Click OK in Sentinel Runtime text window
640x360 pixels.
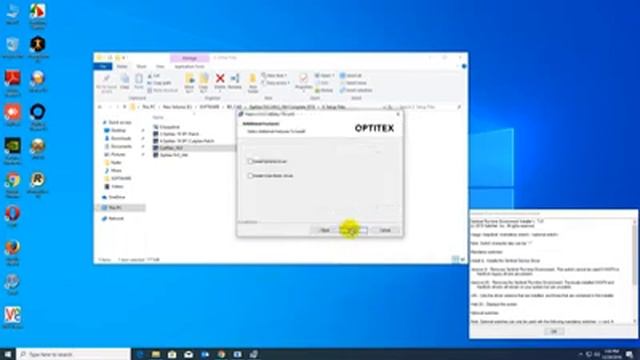point(554,331)
